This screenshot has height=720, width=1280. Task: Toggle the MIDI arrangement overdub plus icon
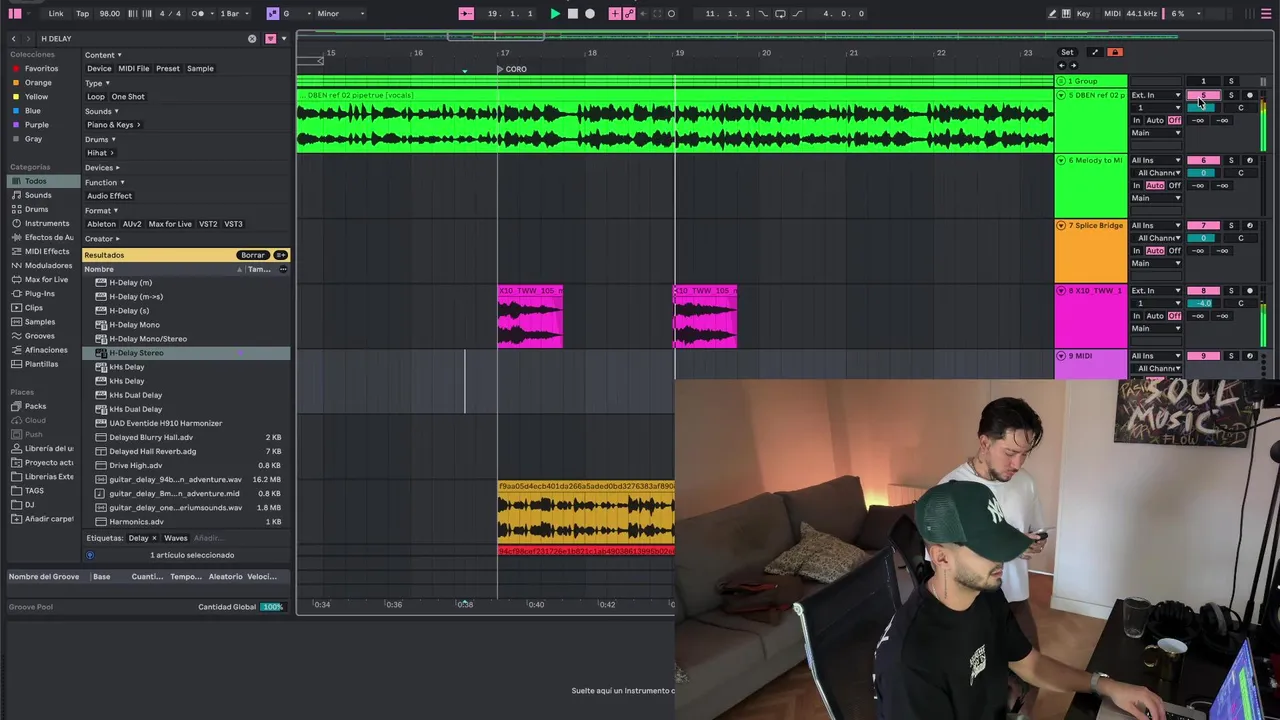pyautogui.click(x=614, y=13)
